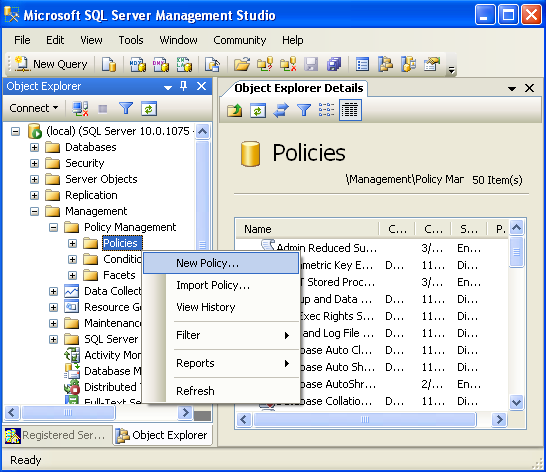This screenshot has height=472, width=546.
Task: Click the Up folder icon in Details toolbar
Action: 235,110
